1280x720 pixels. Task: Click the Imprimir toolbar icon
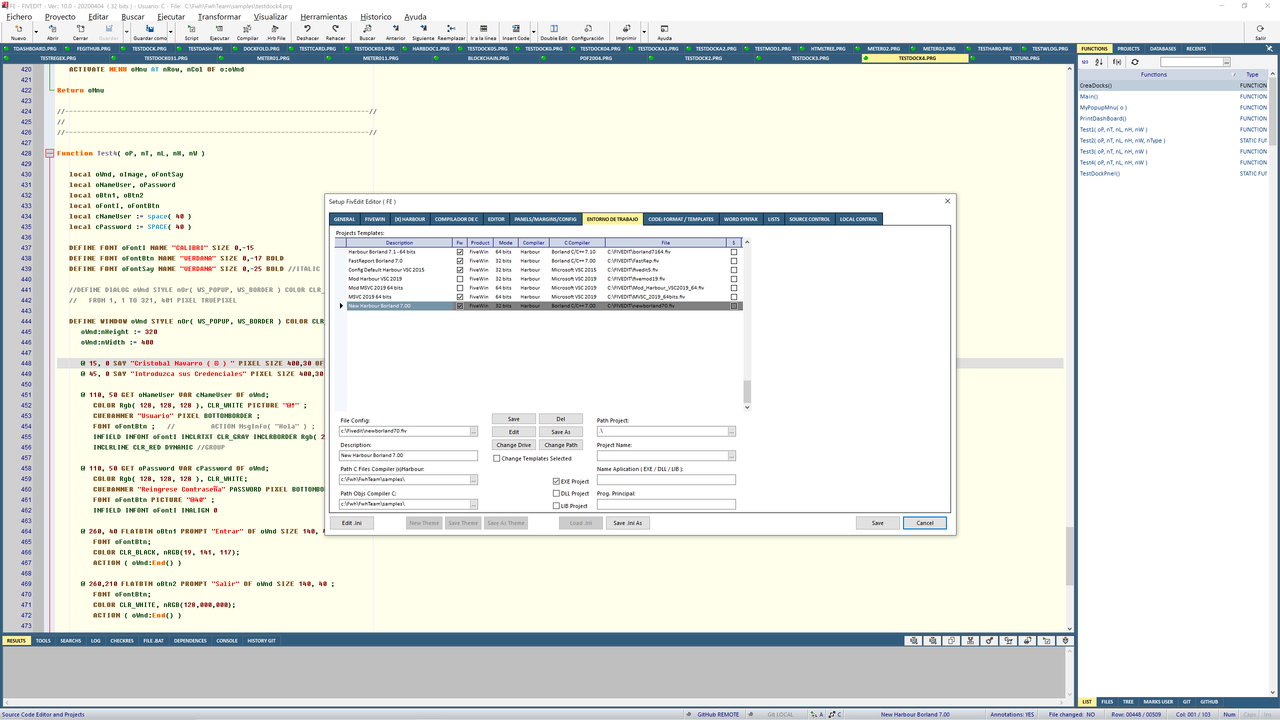[x=626, y=31]
